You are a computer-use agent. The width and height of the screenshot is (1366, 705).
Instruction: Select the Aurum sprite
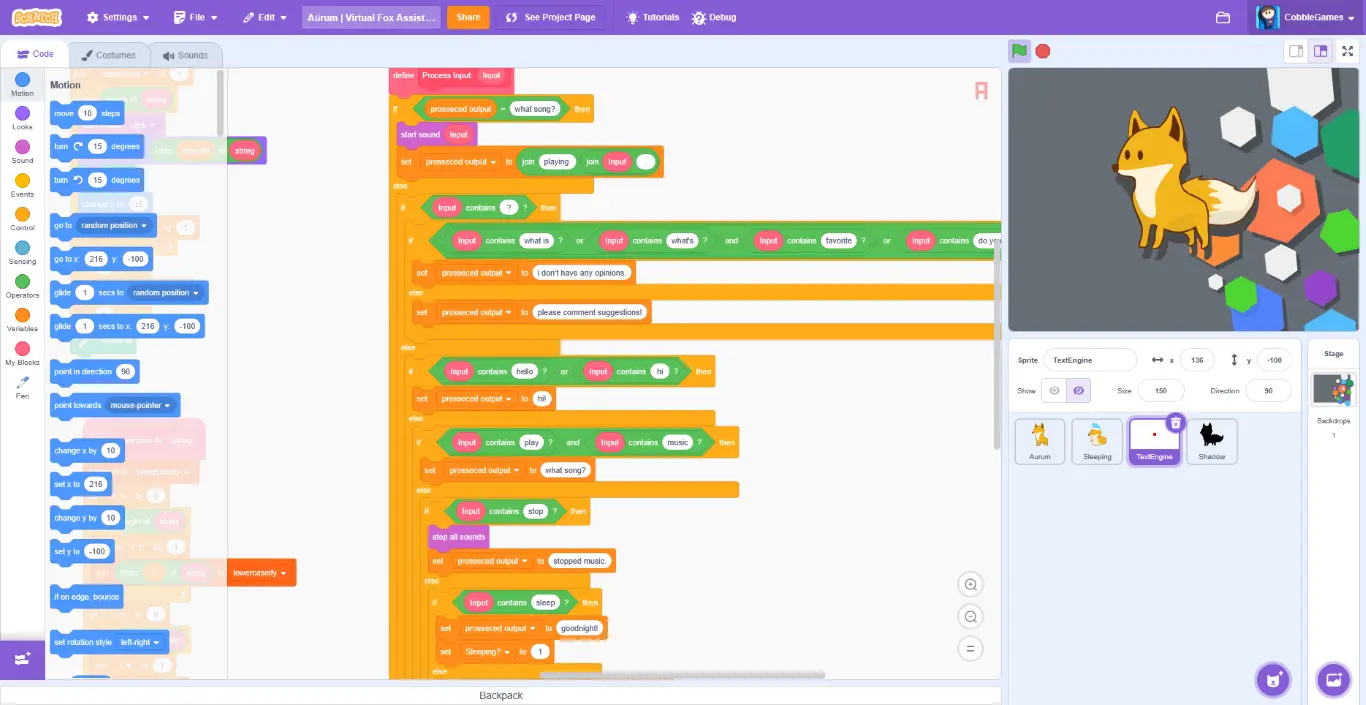click(1040, 441)
